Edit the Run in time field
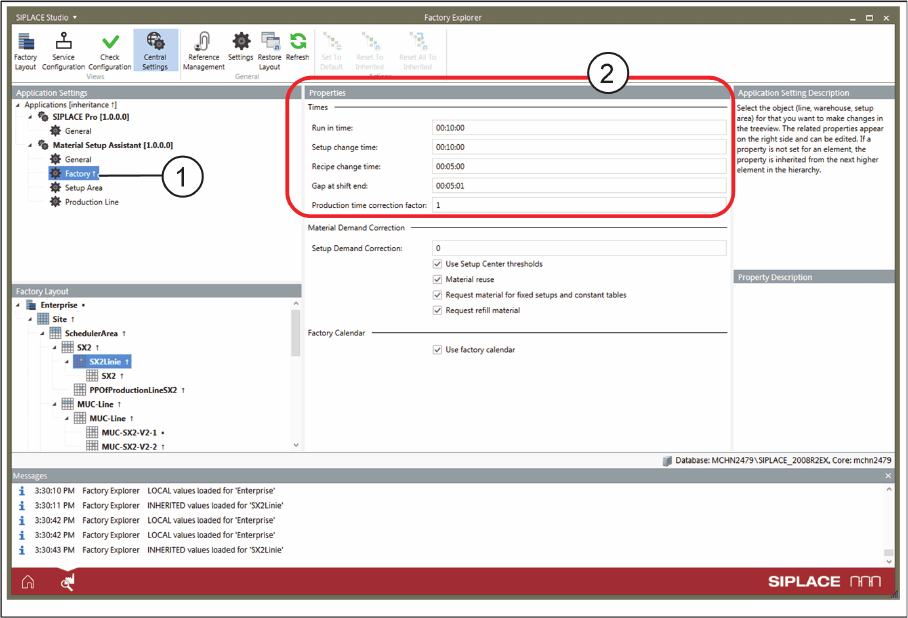 point(579,128)
